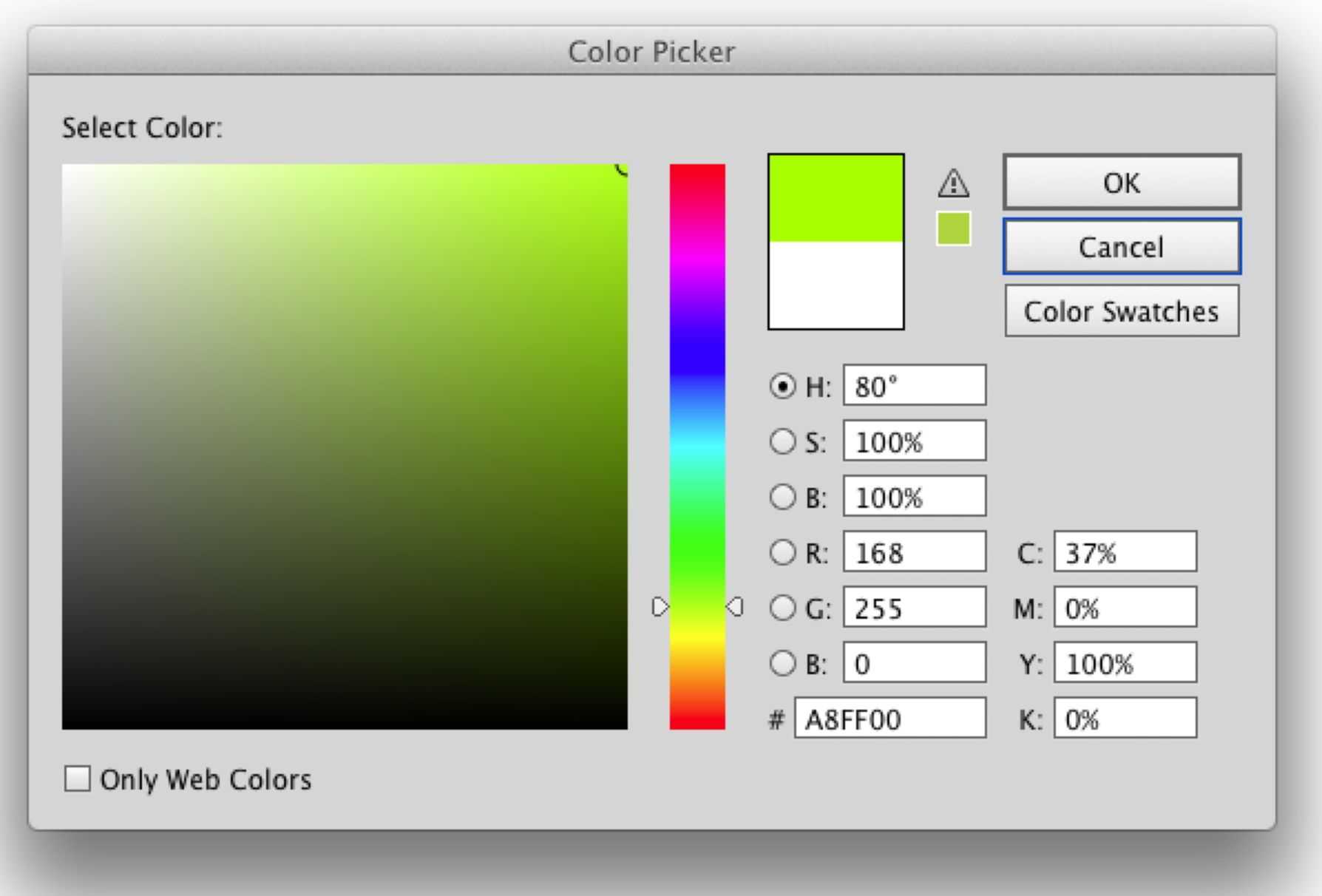Screen dimensions: 1322x896
Task: Click inside the Select Color gradient field
Action: (345, 447)
